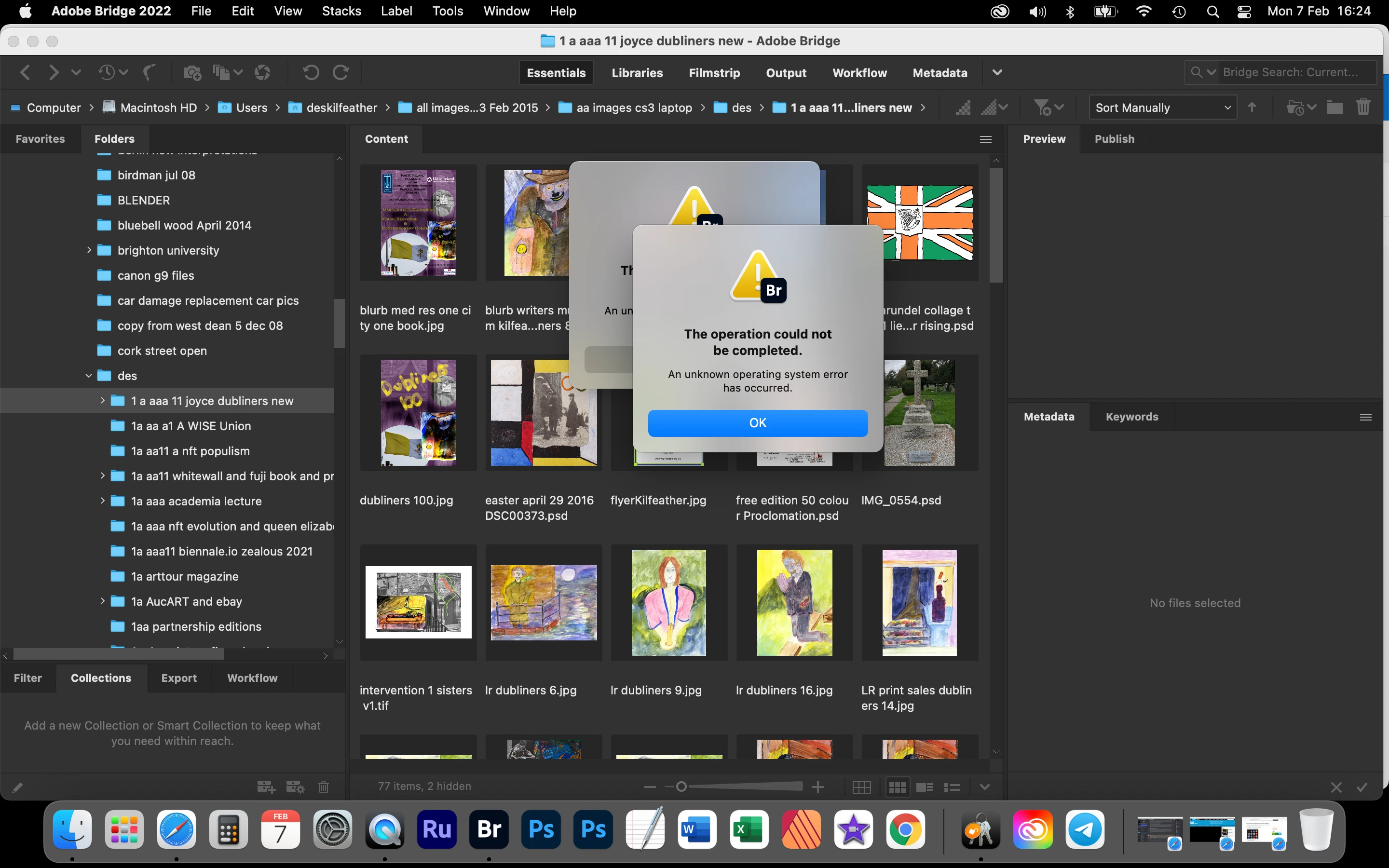The image size is (1389, 868).
Task: Switch to the Keywords panel tab
Action: 1131,417
